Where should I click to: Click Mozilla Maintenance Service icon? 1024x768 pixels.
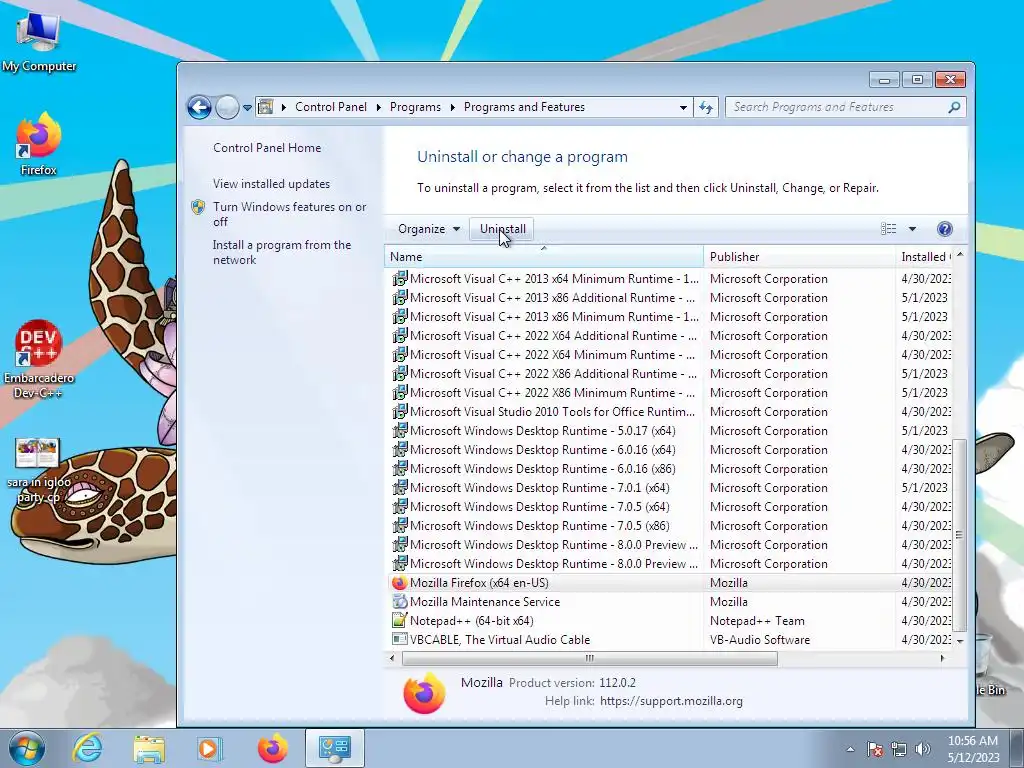coord(399,601)
